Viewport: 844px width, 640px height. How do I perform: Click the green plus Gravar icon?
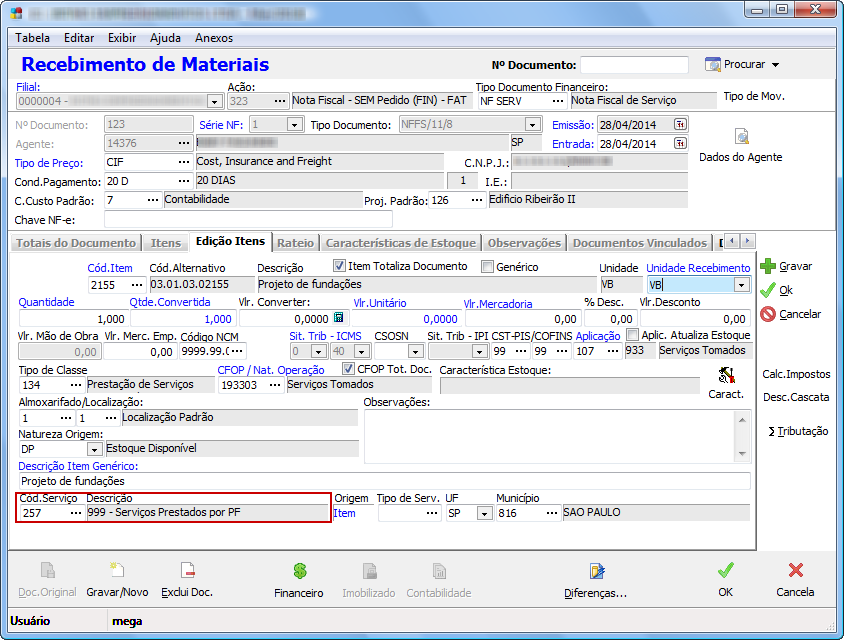768,267
